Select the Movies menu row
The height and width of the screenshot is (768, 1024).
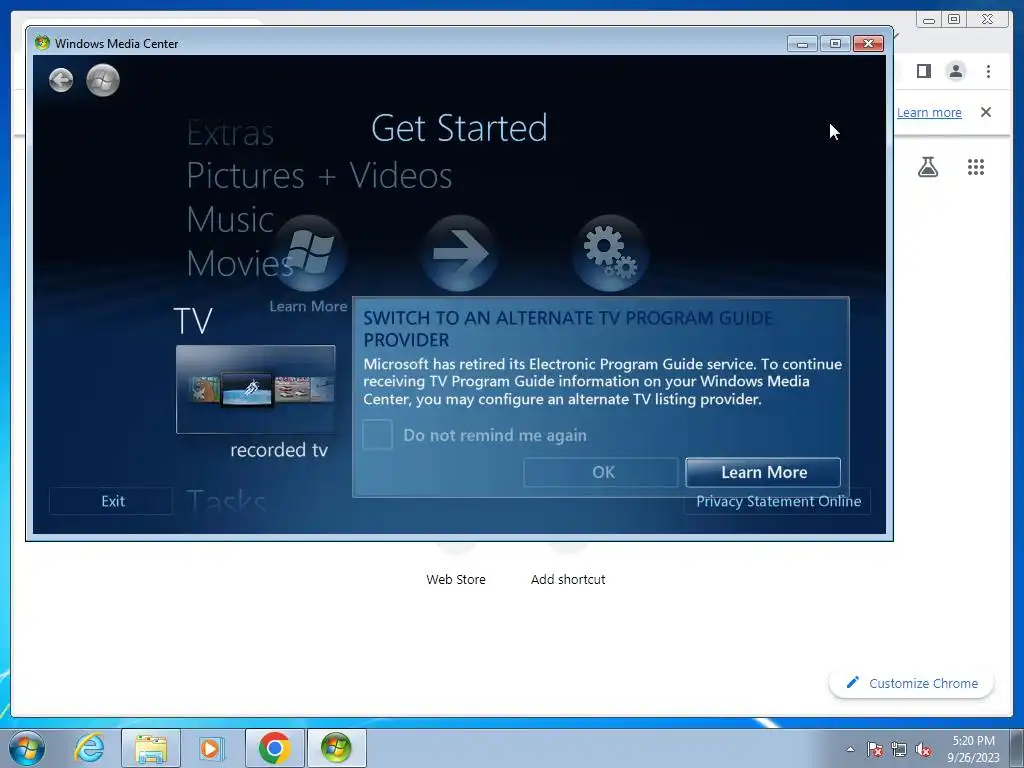[239, 263]
